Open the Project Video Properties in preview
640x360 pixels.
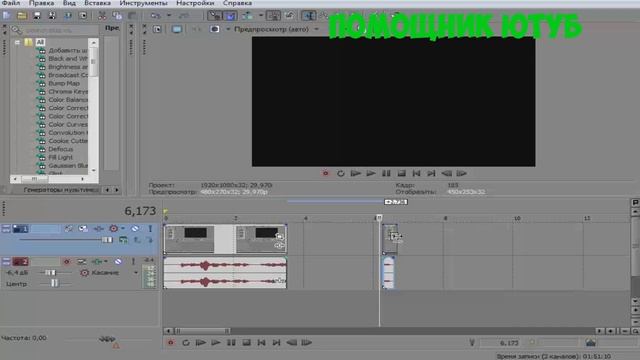pos(157,29)
